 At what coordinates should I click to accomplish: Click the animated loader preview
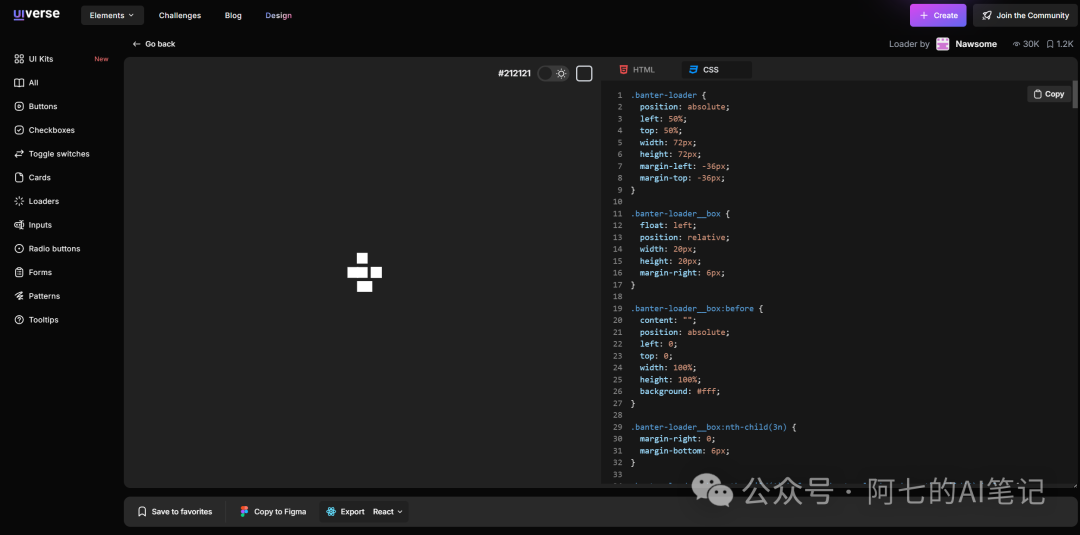364,273
